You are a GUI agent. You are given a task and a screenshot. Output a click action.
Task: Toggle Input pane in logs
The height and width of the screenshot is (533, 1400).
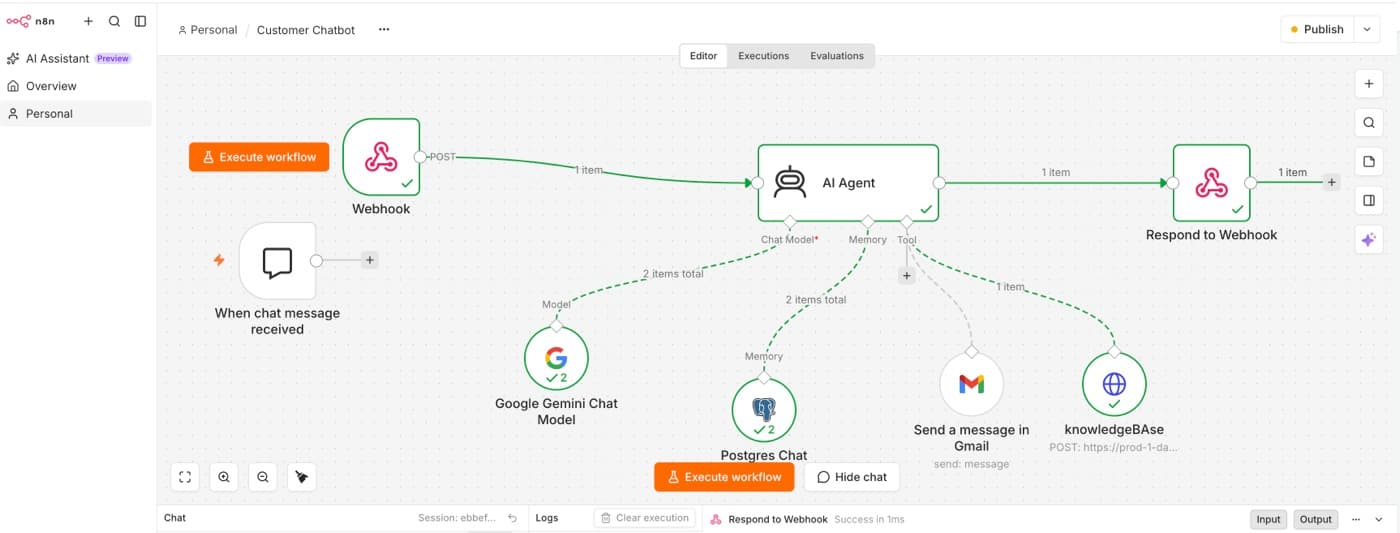[x=1268, y=519]
